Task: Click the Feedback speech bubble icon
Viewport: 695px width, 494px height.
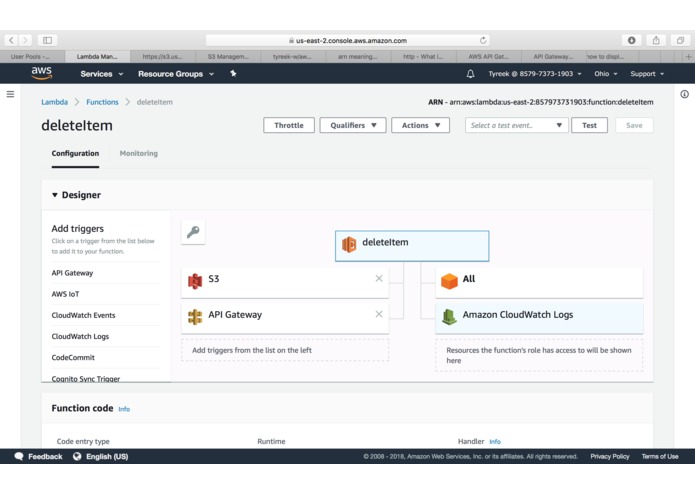Action: click(19, 456)
